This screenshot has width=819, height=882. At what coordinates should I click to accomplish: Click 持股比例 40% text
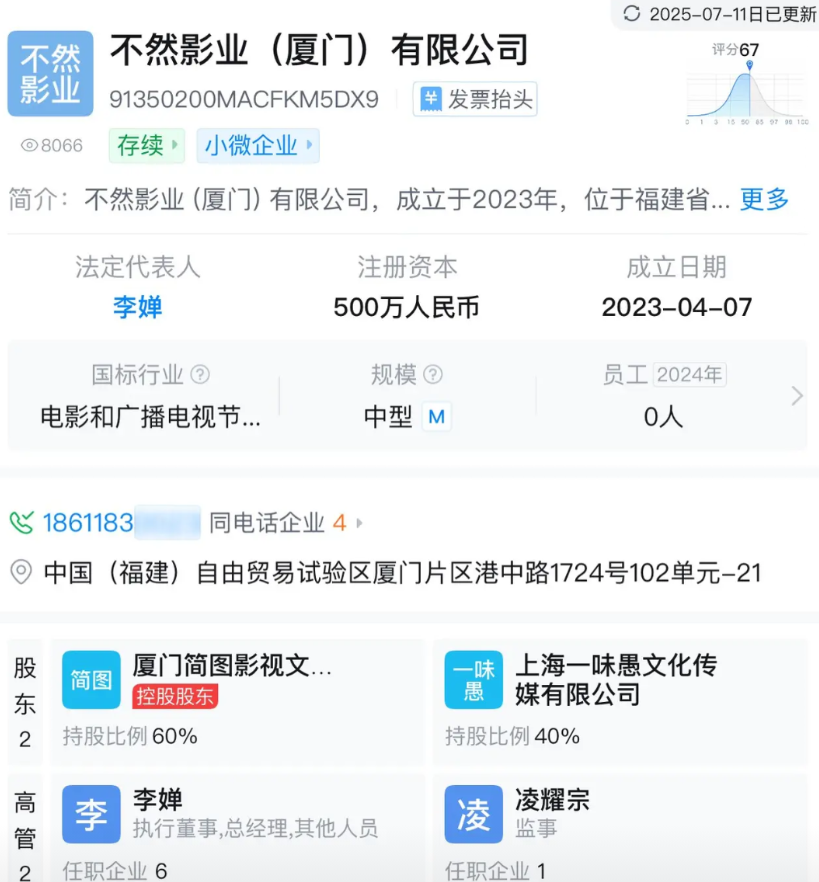[x=512, y=736]
